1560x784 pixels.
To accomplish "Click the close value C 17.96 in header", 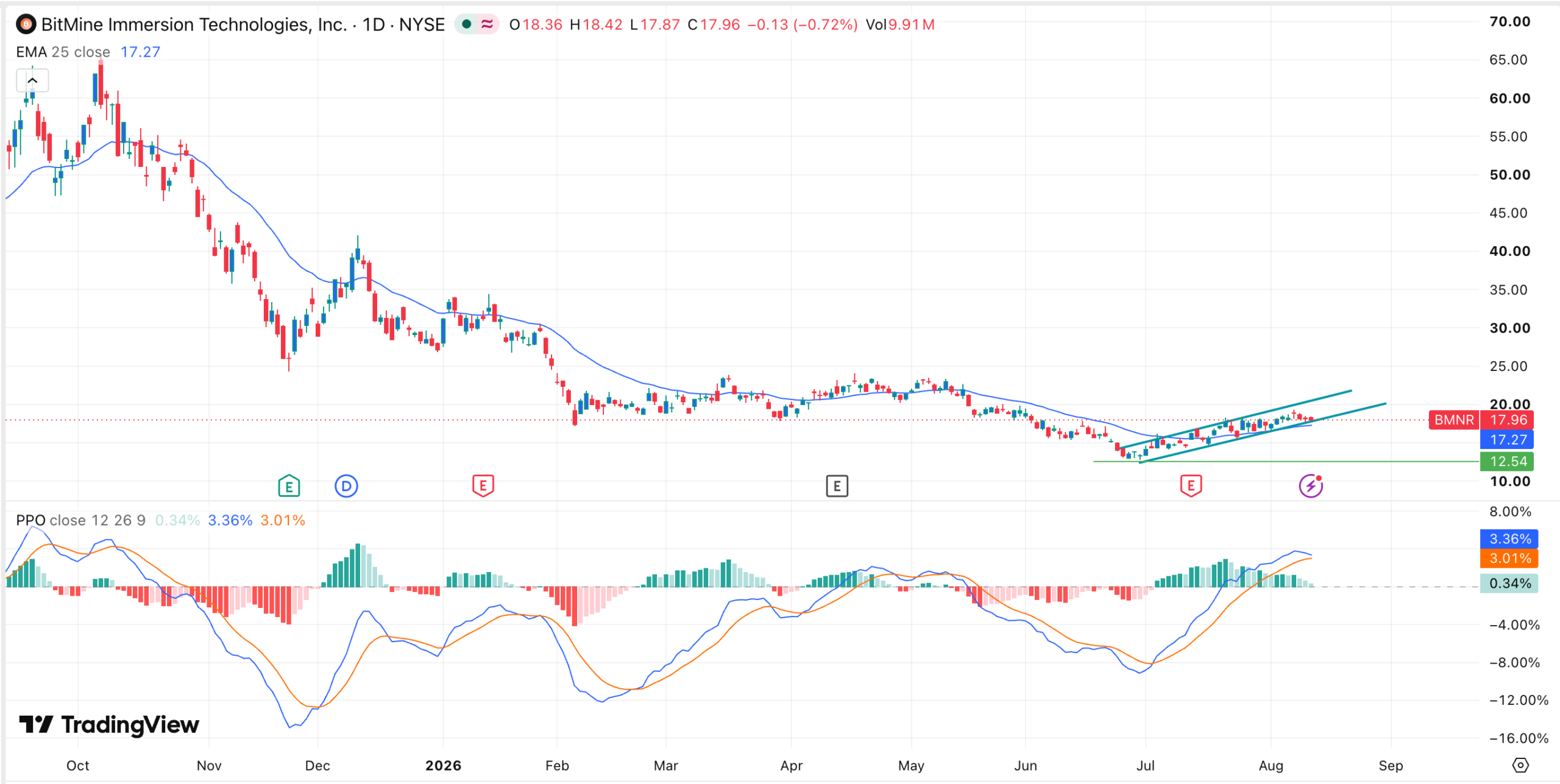I will [x=714, y=24].
